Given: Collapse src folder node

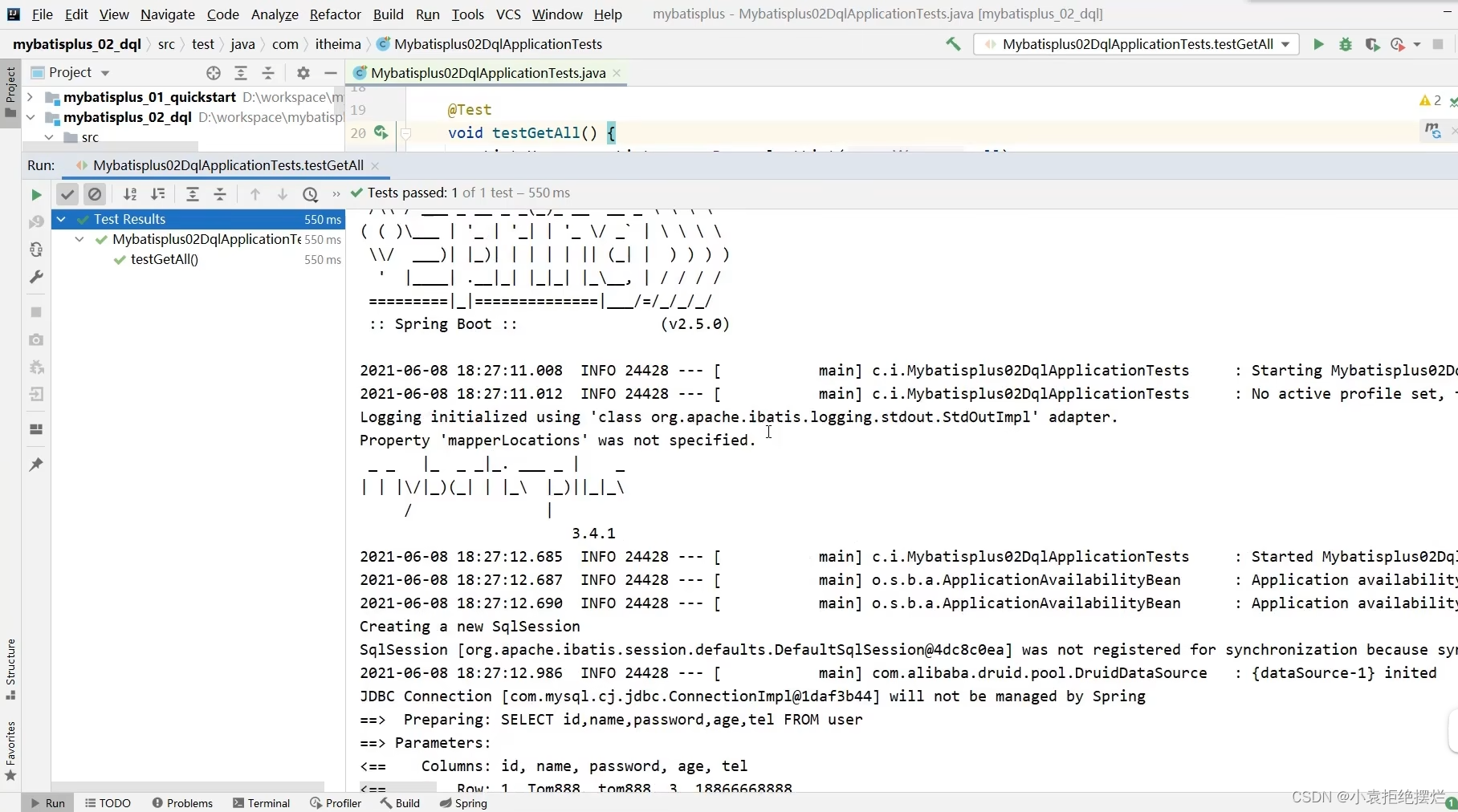Looking at the screenshot, I should [x=49, y=137].
